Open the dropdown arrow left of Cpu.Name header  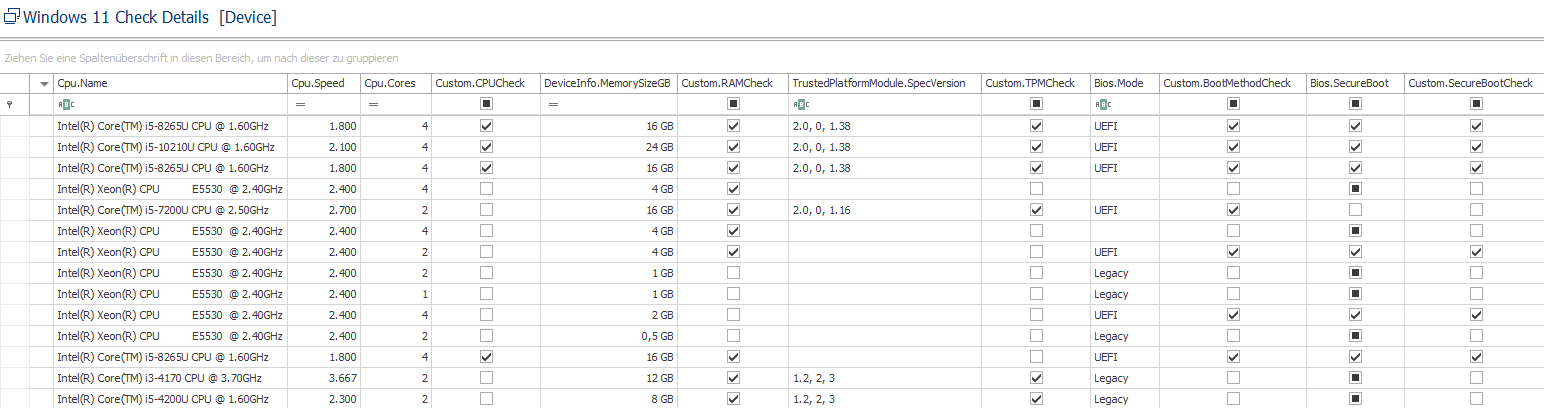point(44,83)
